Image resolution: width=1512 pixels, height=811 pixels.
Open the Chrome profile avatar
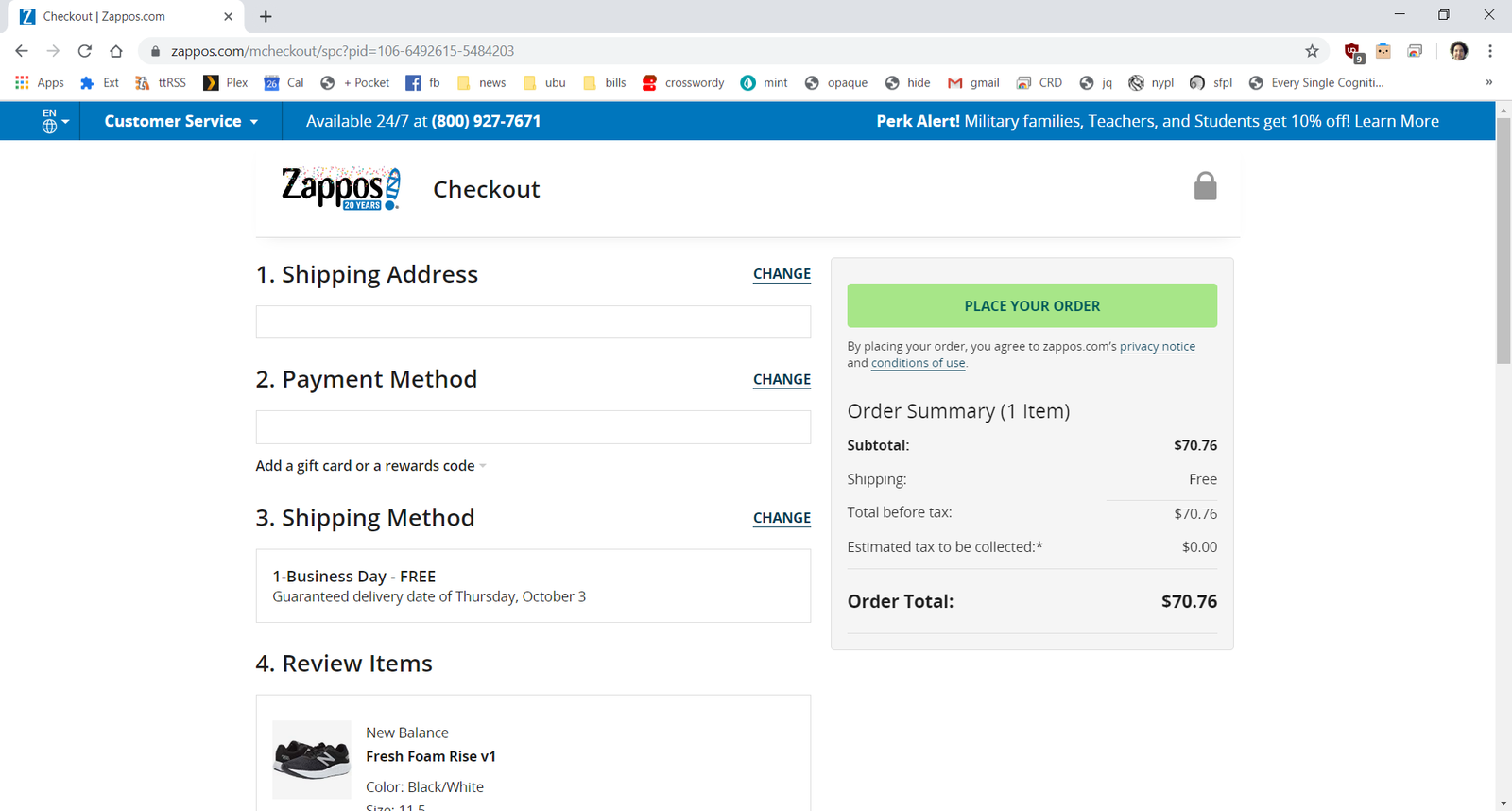pyautogui.click(x=1458, y=51)
